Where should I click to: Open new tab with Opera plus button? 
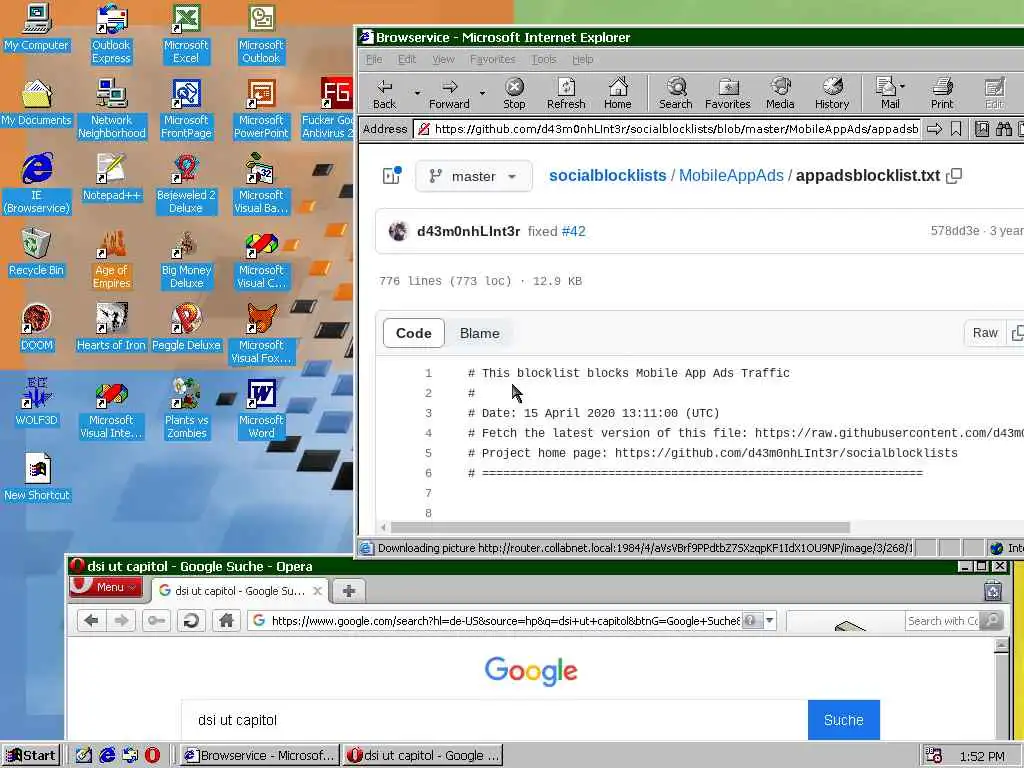[x=349, y=591]
